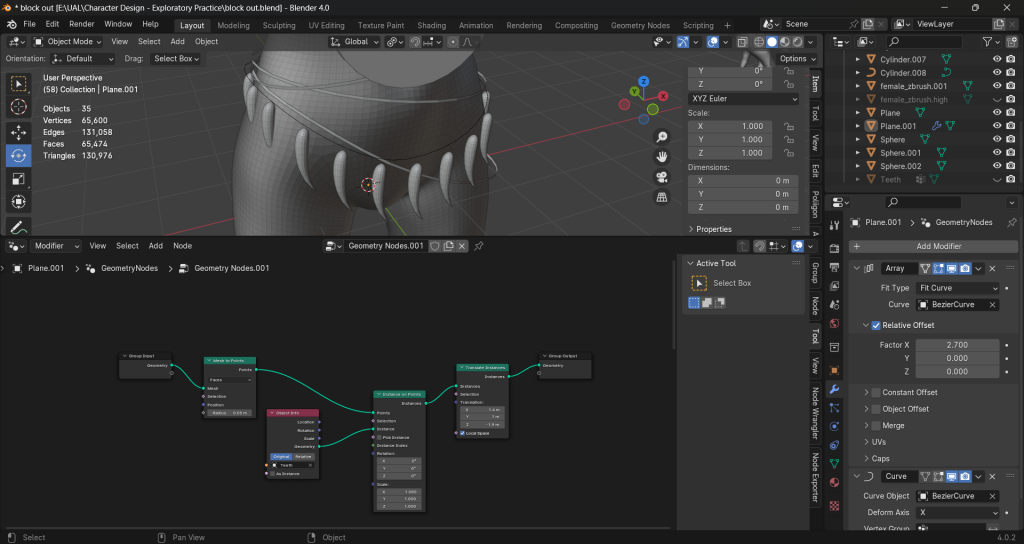
Task: Toggle camera view with the camera icon
Action: pos(662,177)
